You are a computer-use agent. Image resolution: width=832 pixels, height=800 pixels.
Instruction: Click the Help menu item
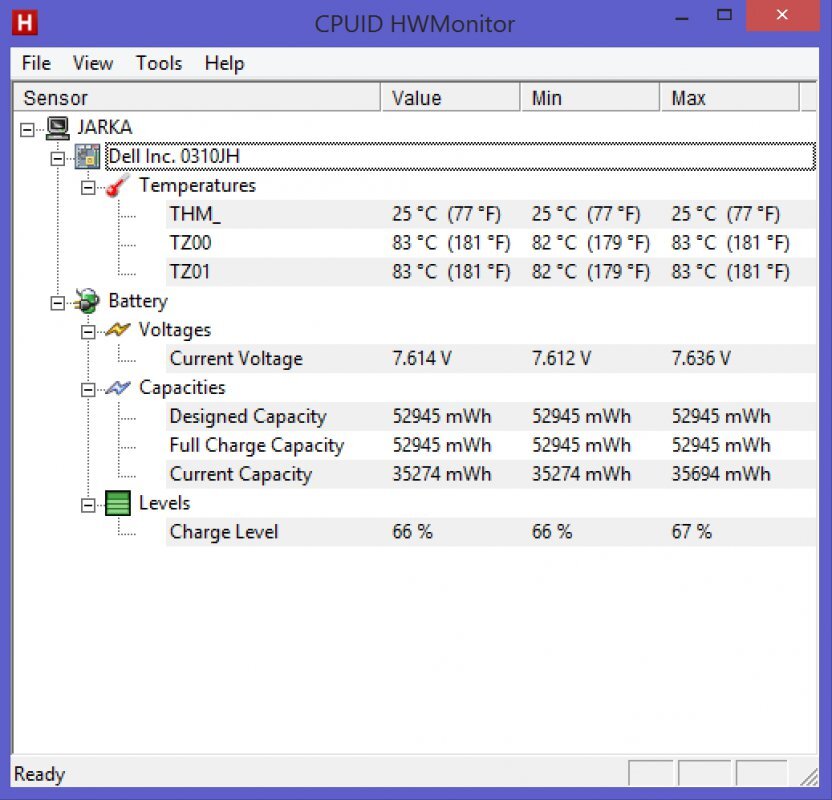pyautogui.click(x=224, y=63)
